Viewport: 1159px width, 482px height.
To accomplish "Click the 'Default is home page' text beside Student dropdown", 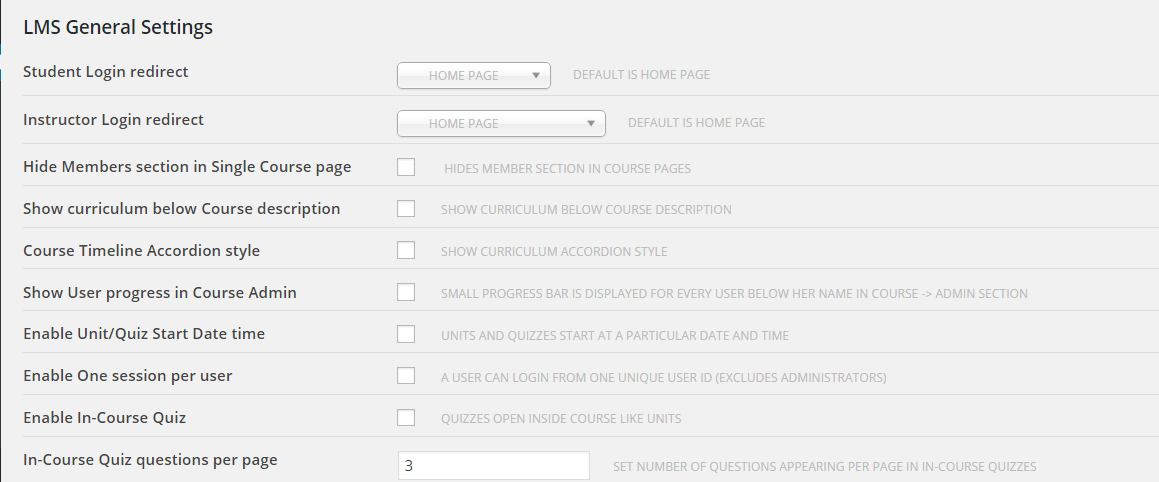I will point(642,75).
